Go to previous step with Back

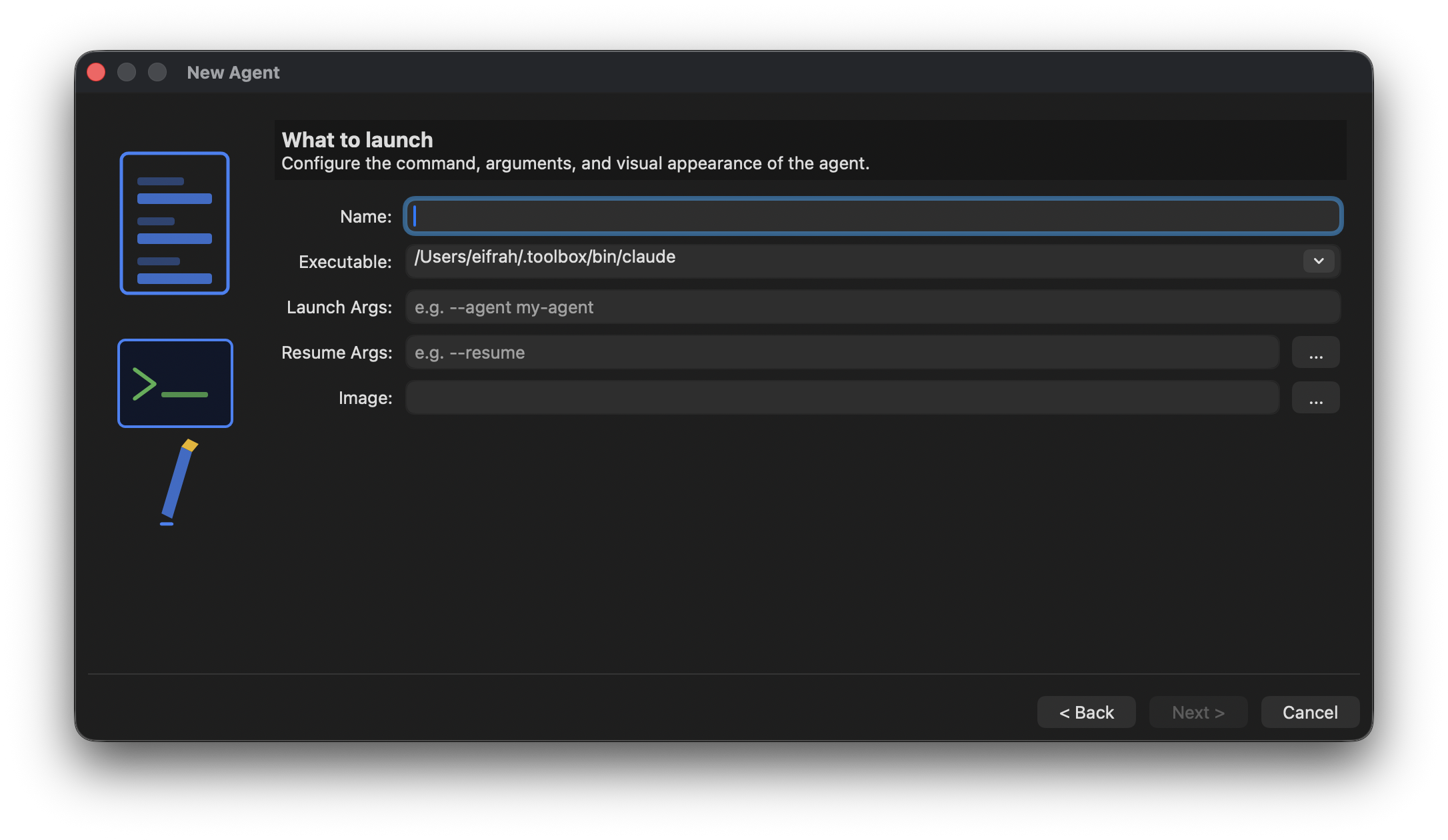tap(1086, 712)
